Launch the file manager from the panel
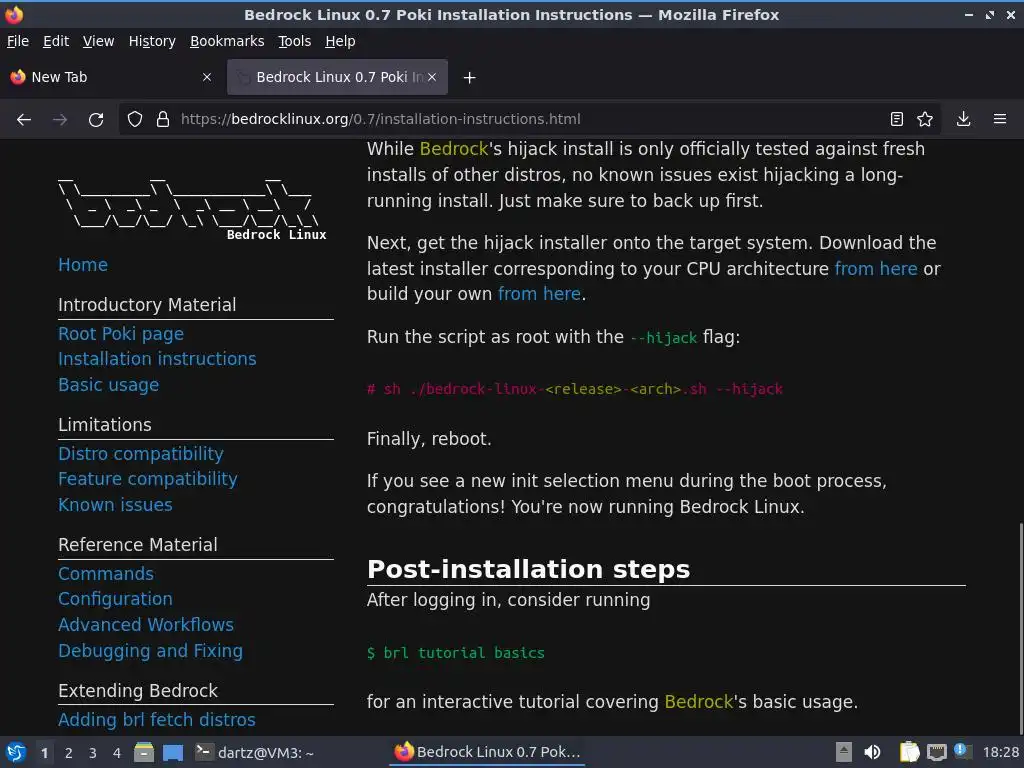Image resolution: width=1024 pixels, height=768 pixels. point(144,753)
